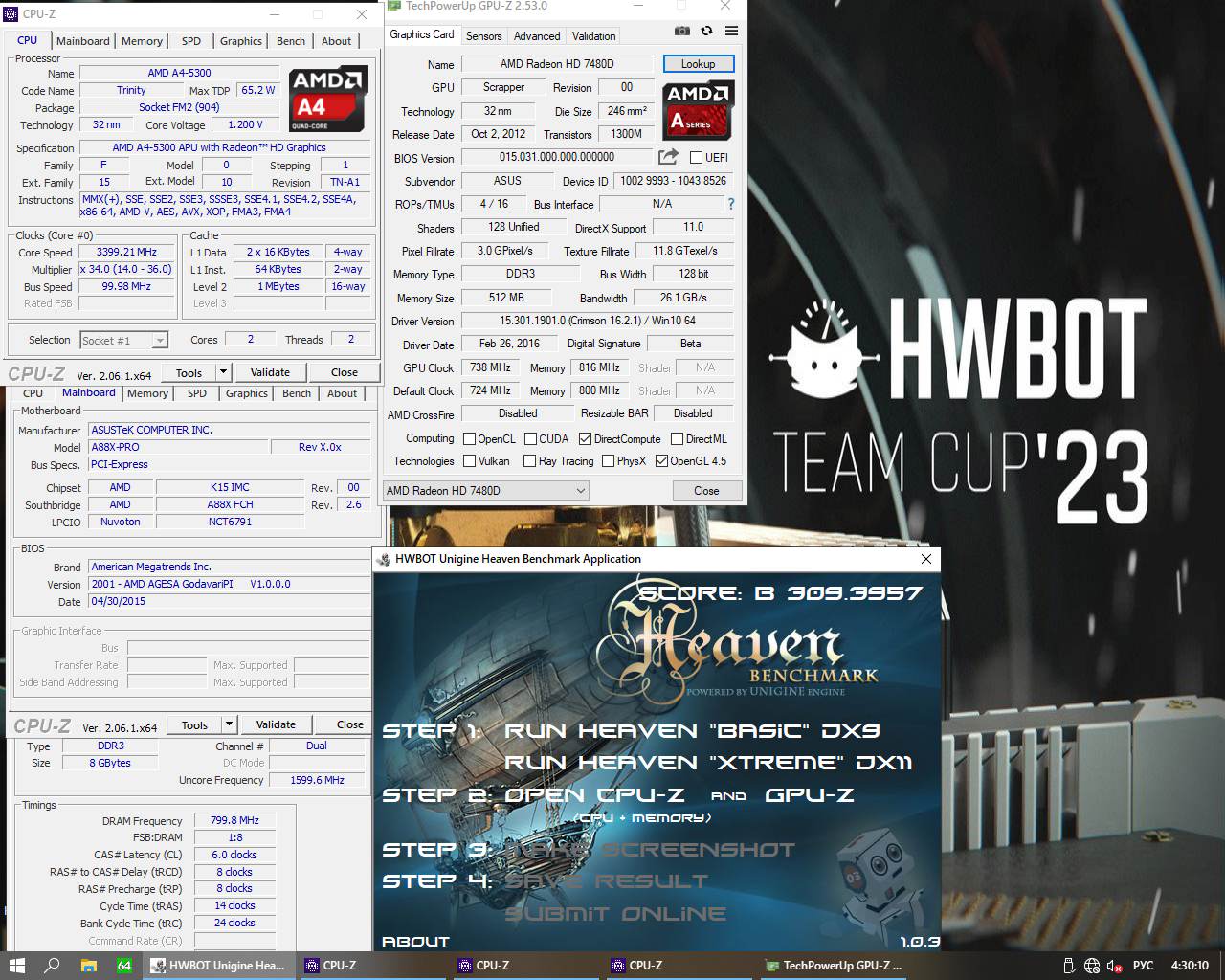
Task: Switch to the TechPowerUp GPU-Z taskbar button
Action: 833,966
